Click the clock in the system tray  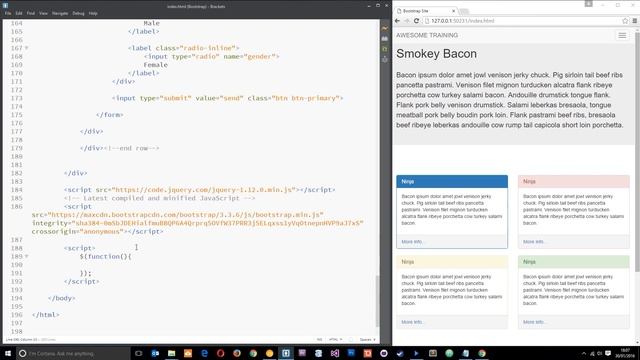click(625, 353)
